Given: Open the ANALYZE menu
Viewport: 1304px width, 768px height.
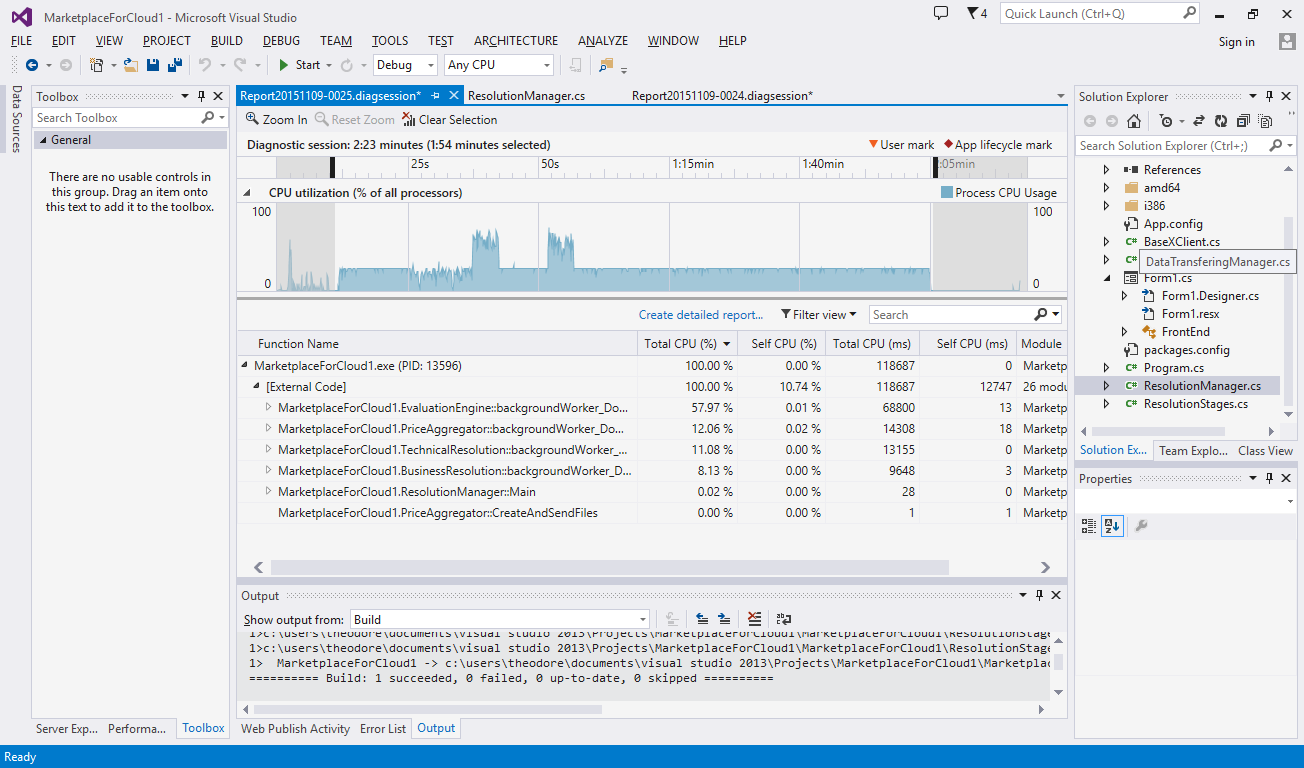Looking at the screenshot, I should coord(603,41).
